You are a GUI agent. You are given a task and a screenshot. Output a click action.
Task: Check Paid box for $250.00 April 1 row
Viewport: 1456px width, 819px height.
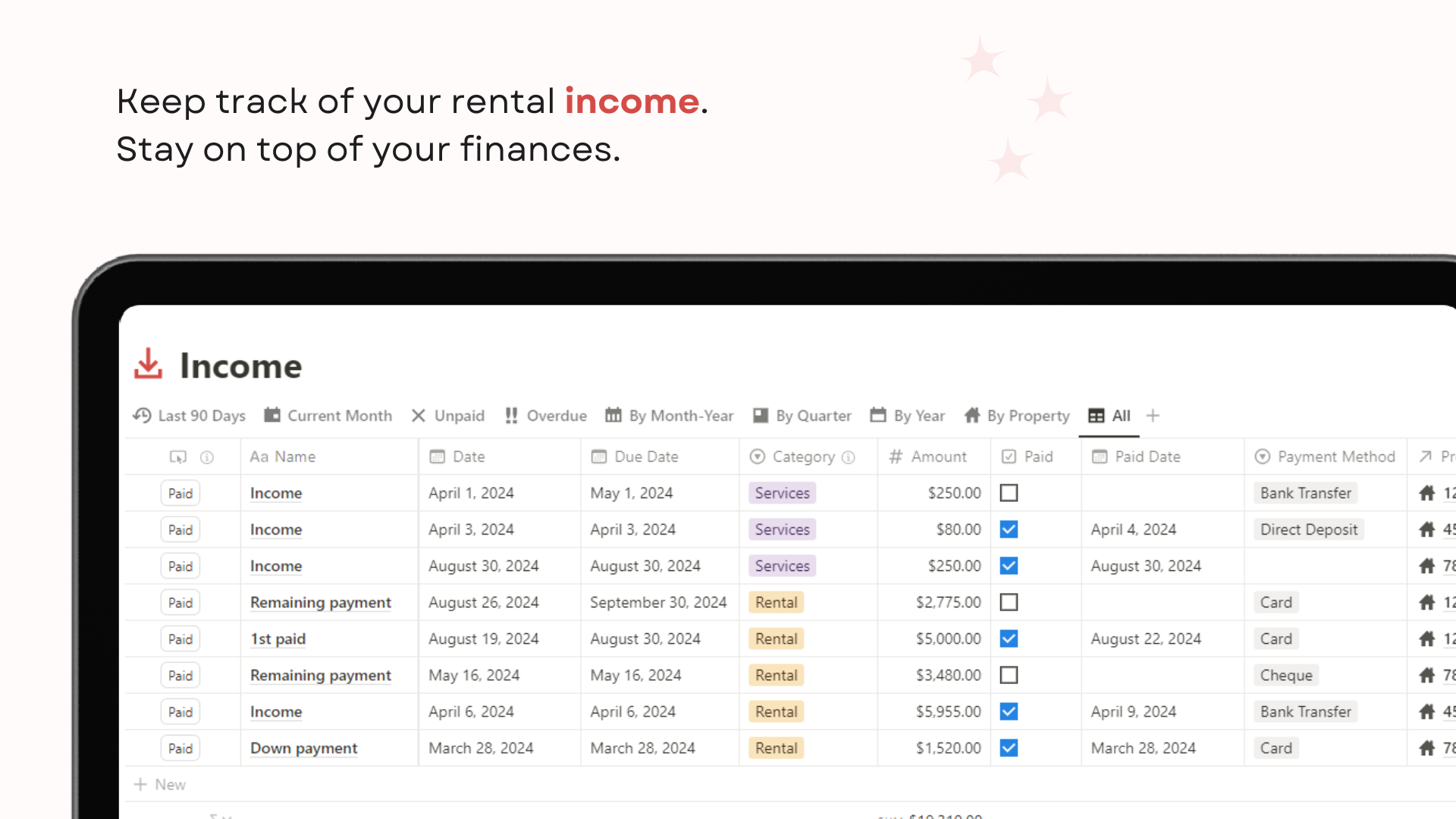pyautogui.click(x=1009, y=493)
